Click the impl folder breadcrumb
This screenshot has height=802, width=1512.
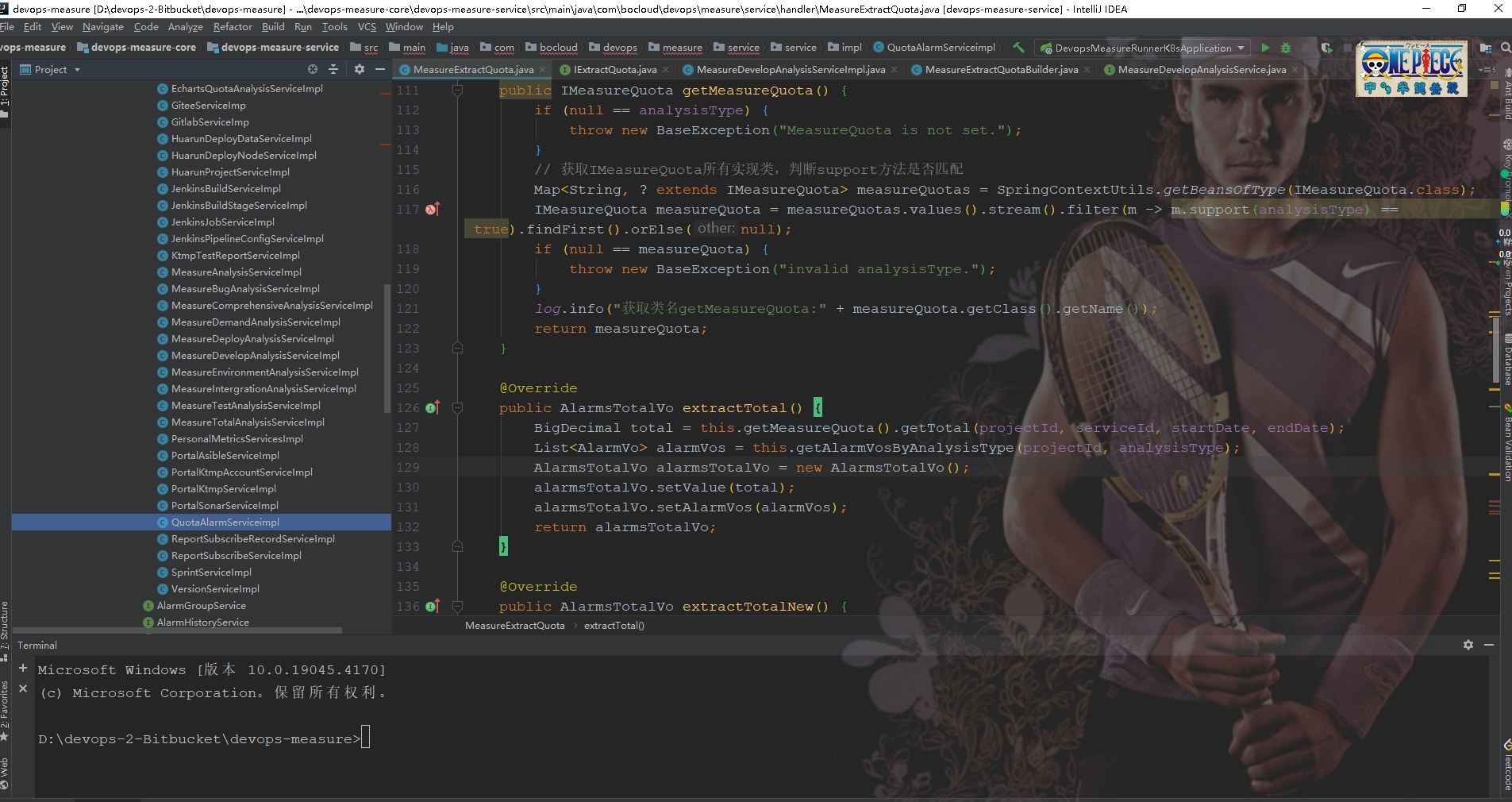[x=844, y=48]
